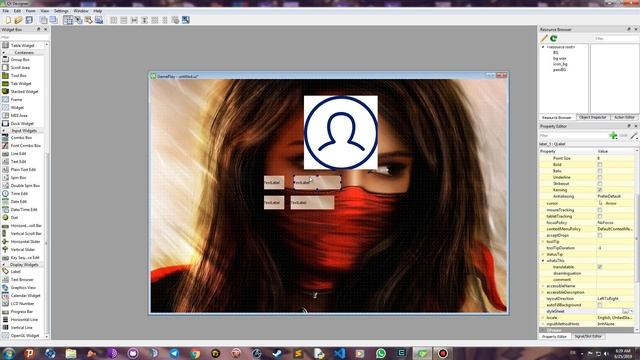Collapse the Containers category in Widget Box
The width and height of the screenshot is (640, 360).
point(4,53)
